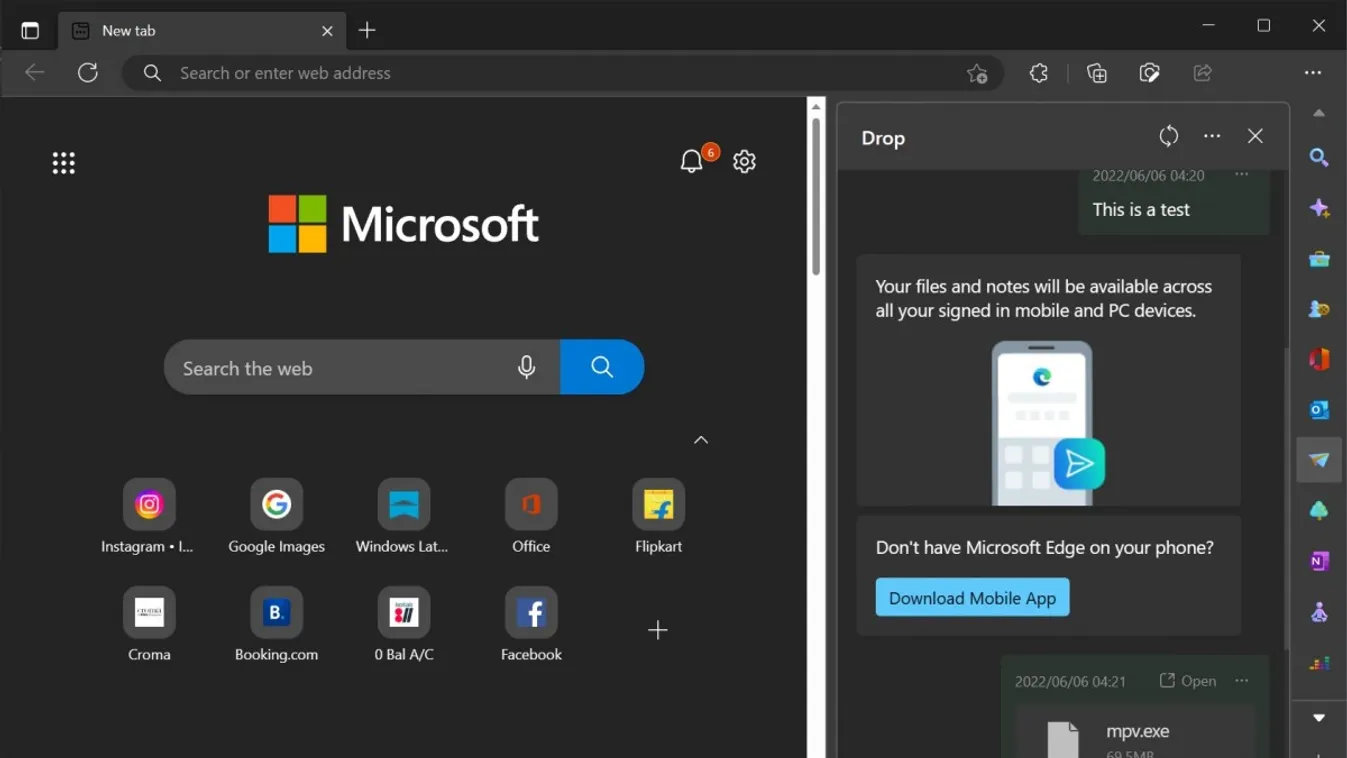The height and width of the screenshot is (758, 1347).
Task: Collapse the quick links section
Action: (x=701, y=440)
